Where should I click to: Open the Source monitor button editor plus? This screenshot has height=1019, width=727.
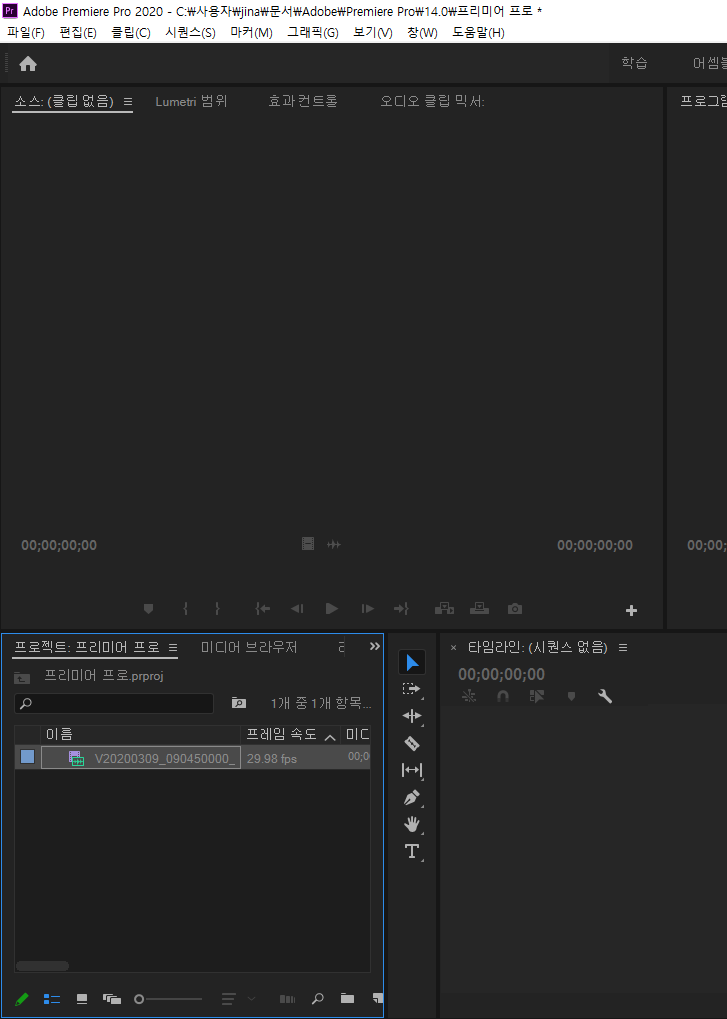coord(631,610)
